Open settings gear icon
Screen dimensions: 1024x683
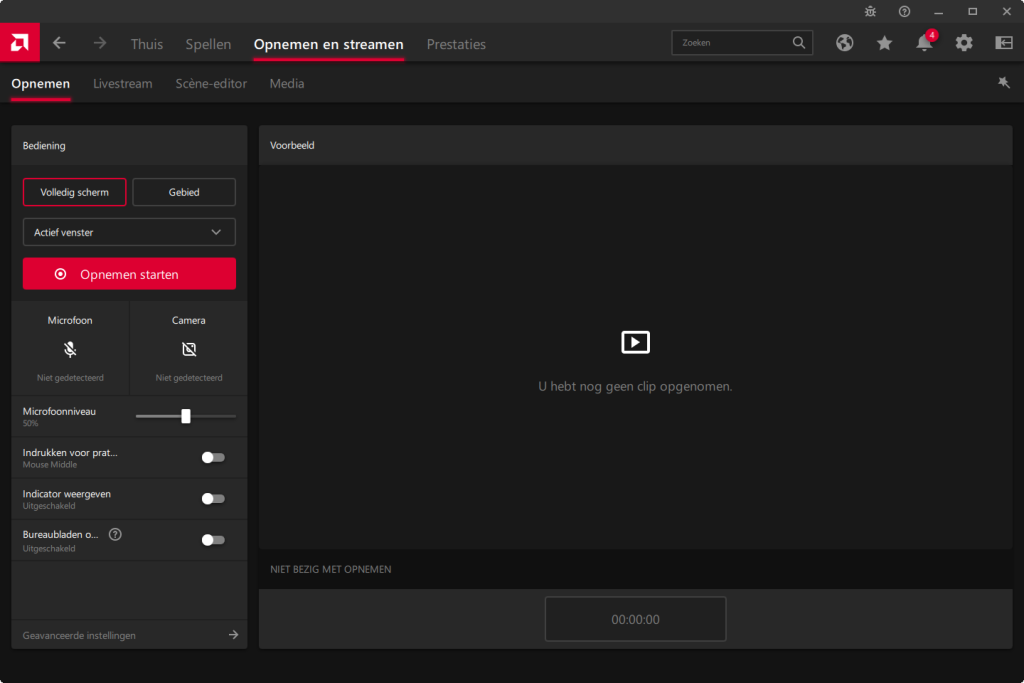pyautogui.click(x=964, y=43)
